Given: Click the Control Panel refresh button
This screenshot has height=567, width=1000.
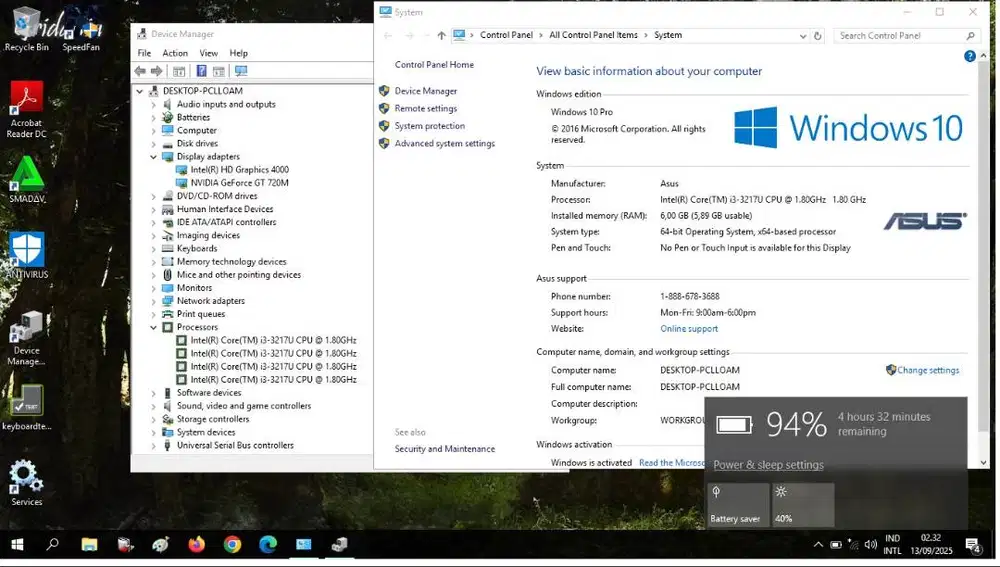Looking at the screenshot, I should click(818, 36).
